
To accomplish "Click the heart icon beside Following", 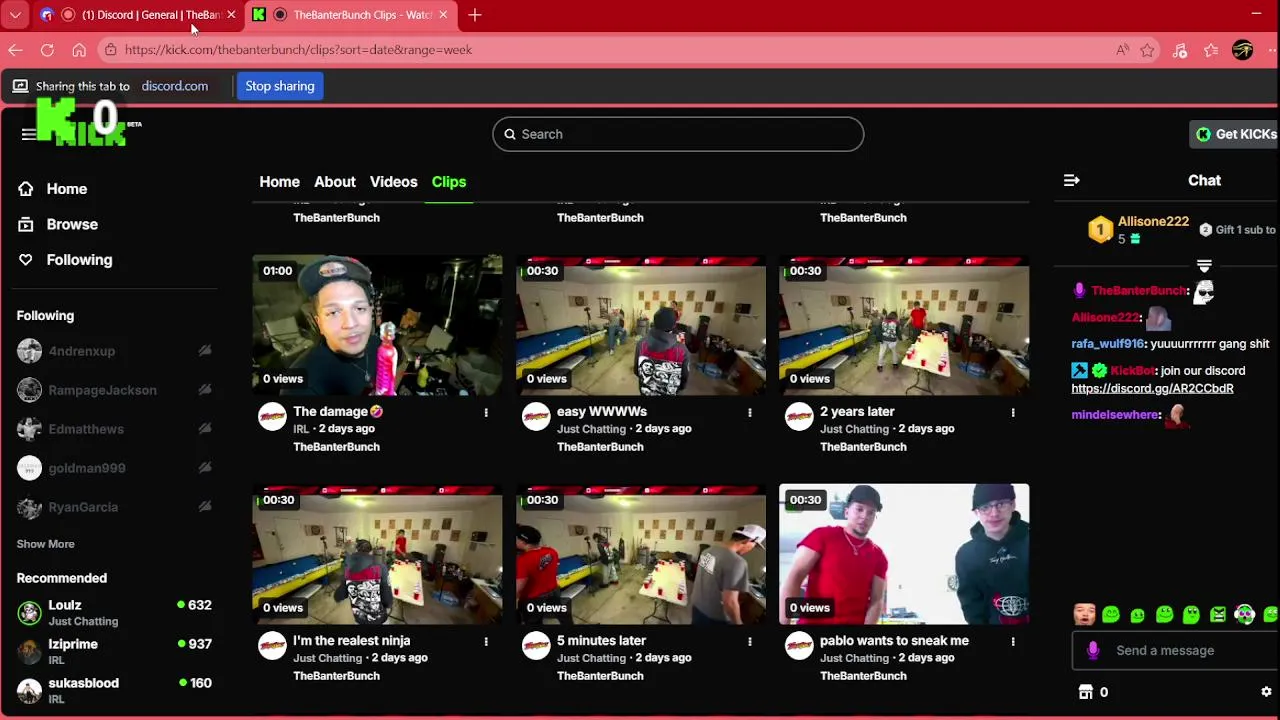I will click(26, 260).
